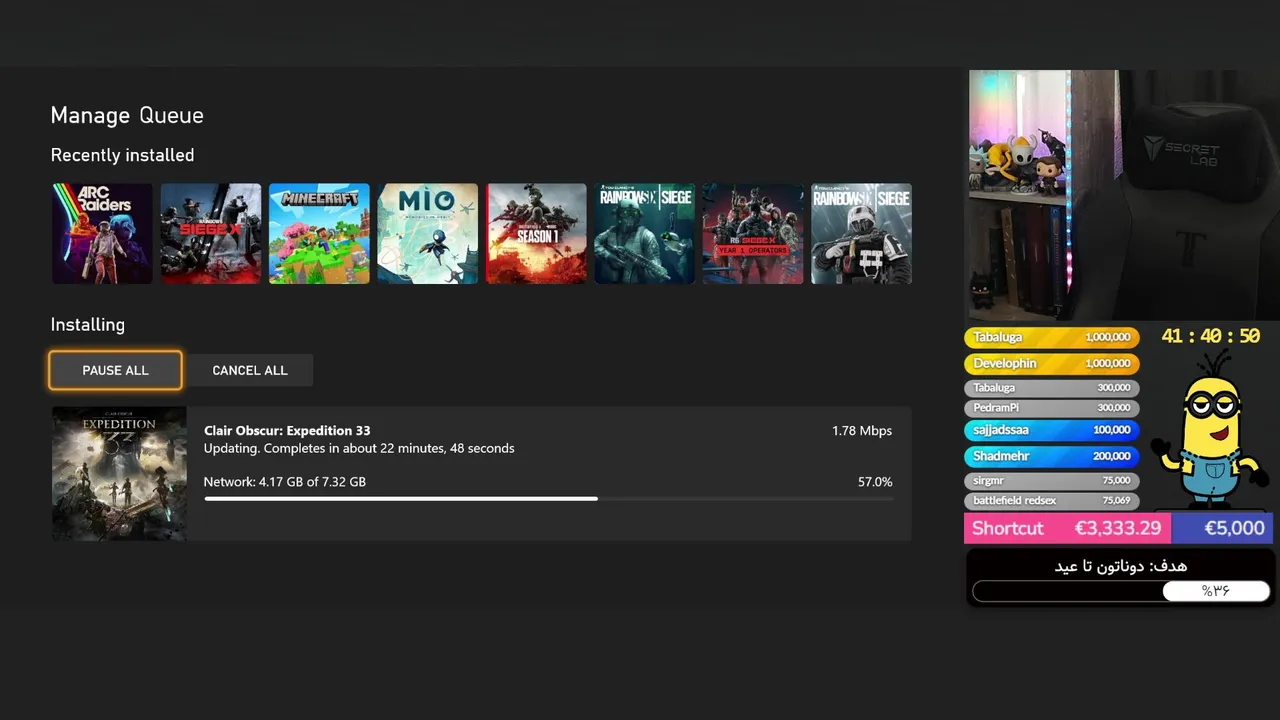Click the Shadmehr 200,000 donor bar

[1051, 456]
